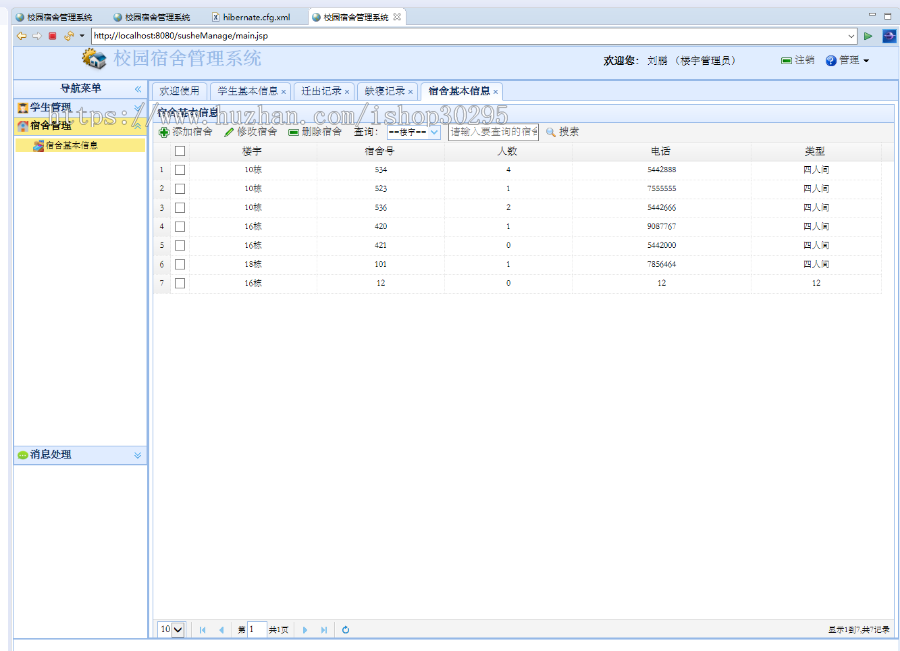Check the row with dormitory 523
The width and height of the screenshot is (900, 651).
coord(180,189)
